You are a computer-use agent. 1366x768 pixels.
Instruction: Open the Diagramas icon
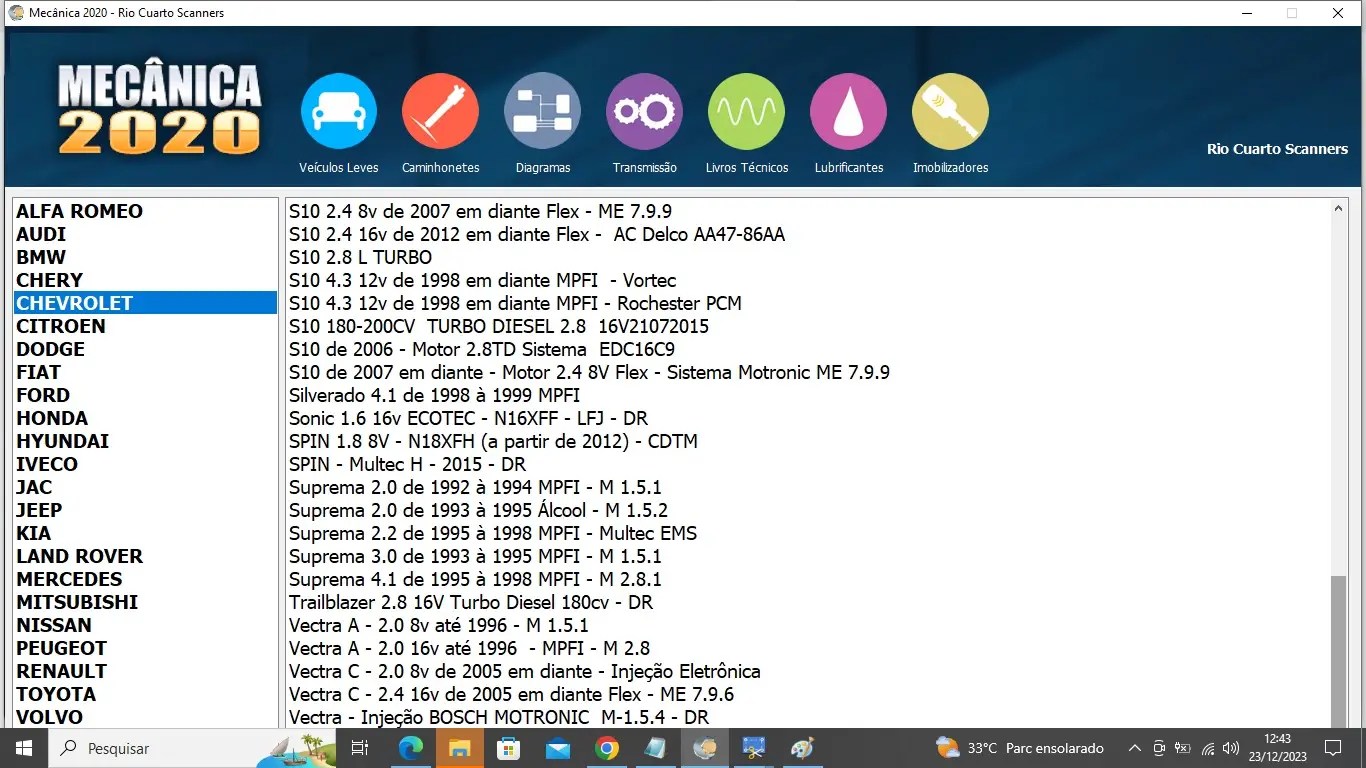542,111
